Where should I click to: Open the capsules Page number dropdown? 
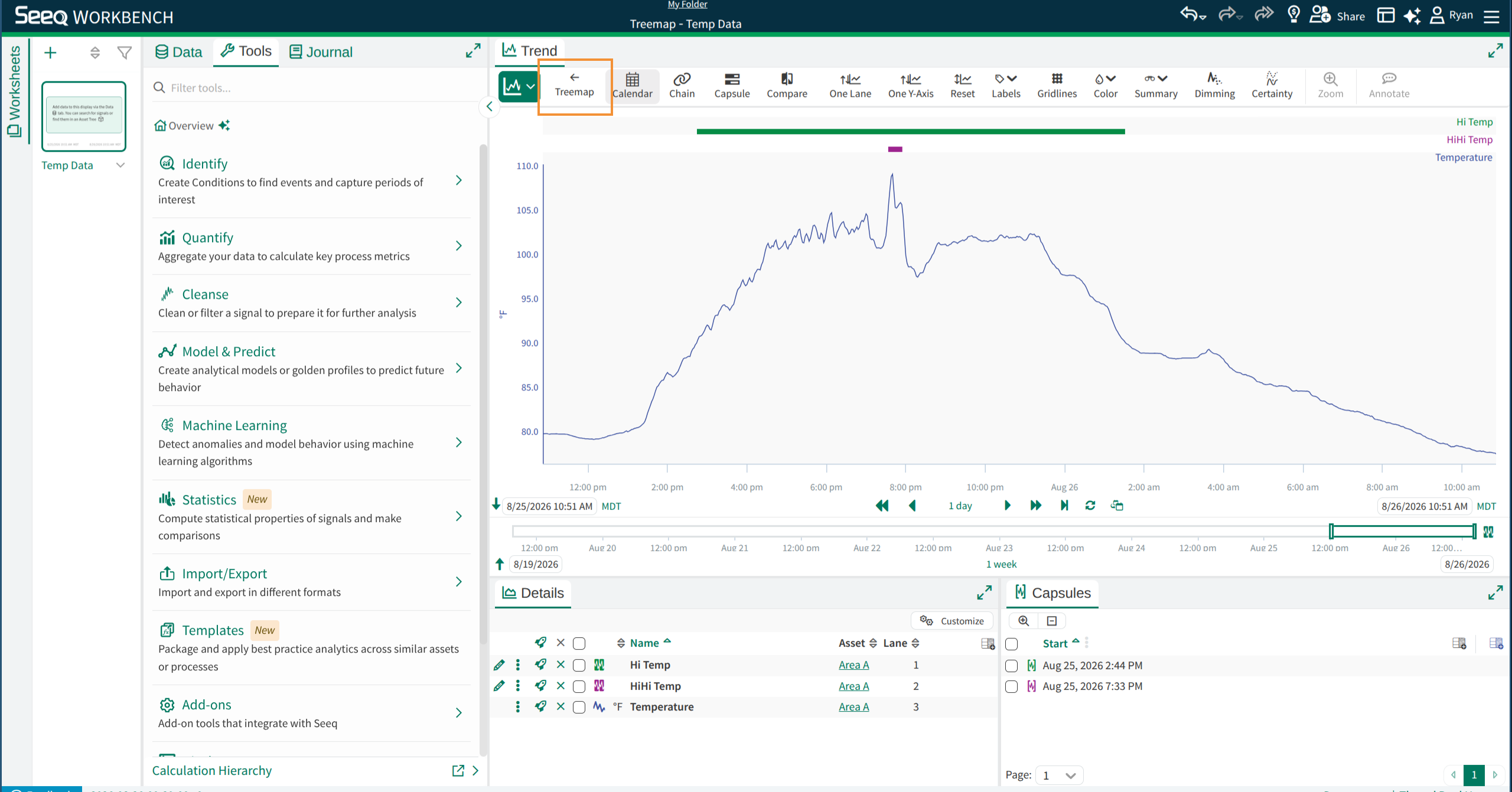pyautogui.click(x=1060, y=775)
